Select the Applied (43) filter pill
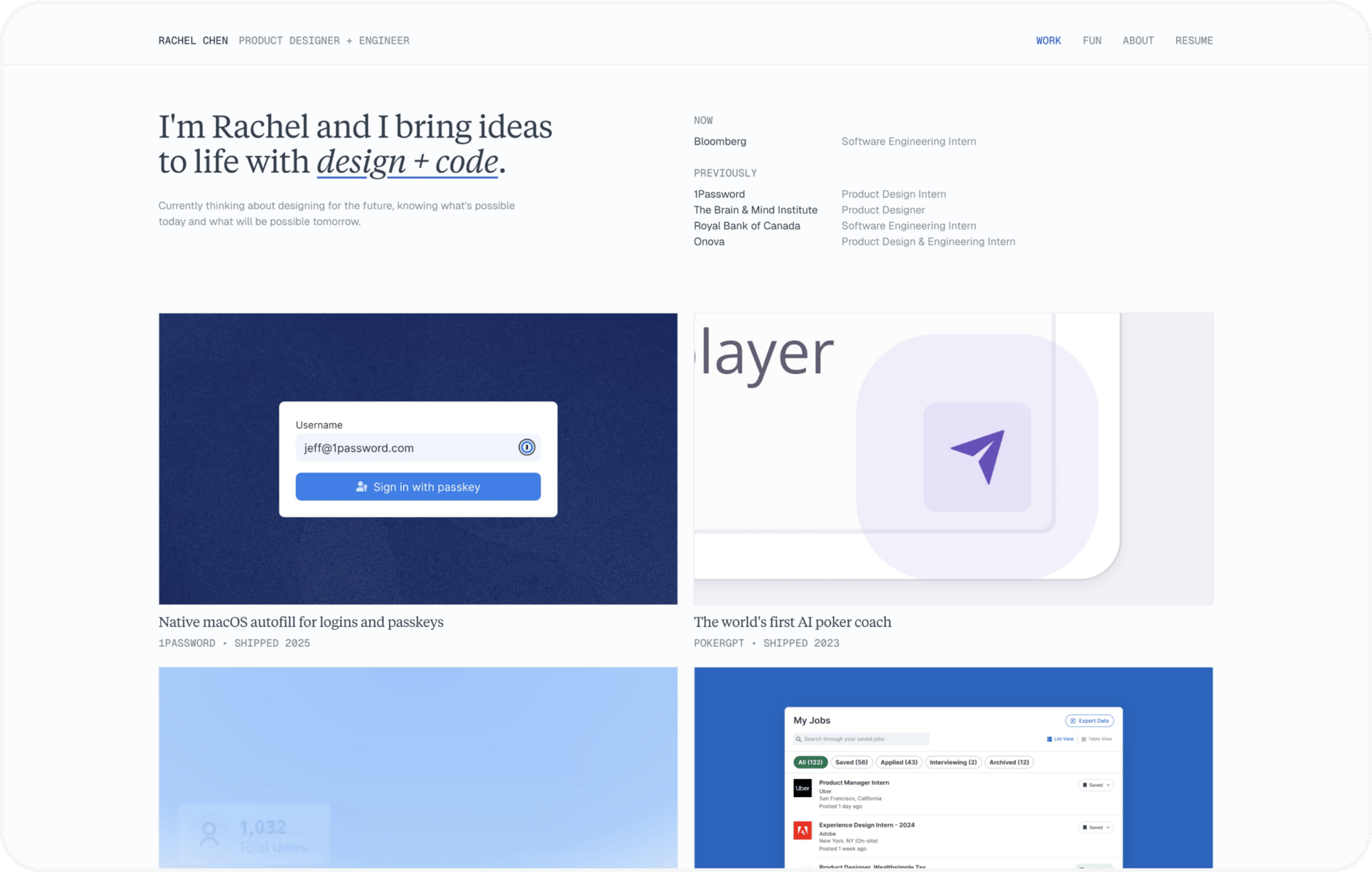1372x872 pixels. pyautogui.click(x=899, y=762)
